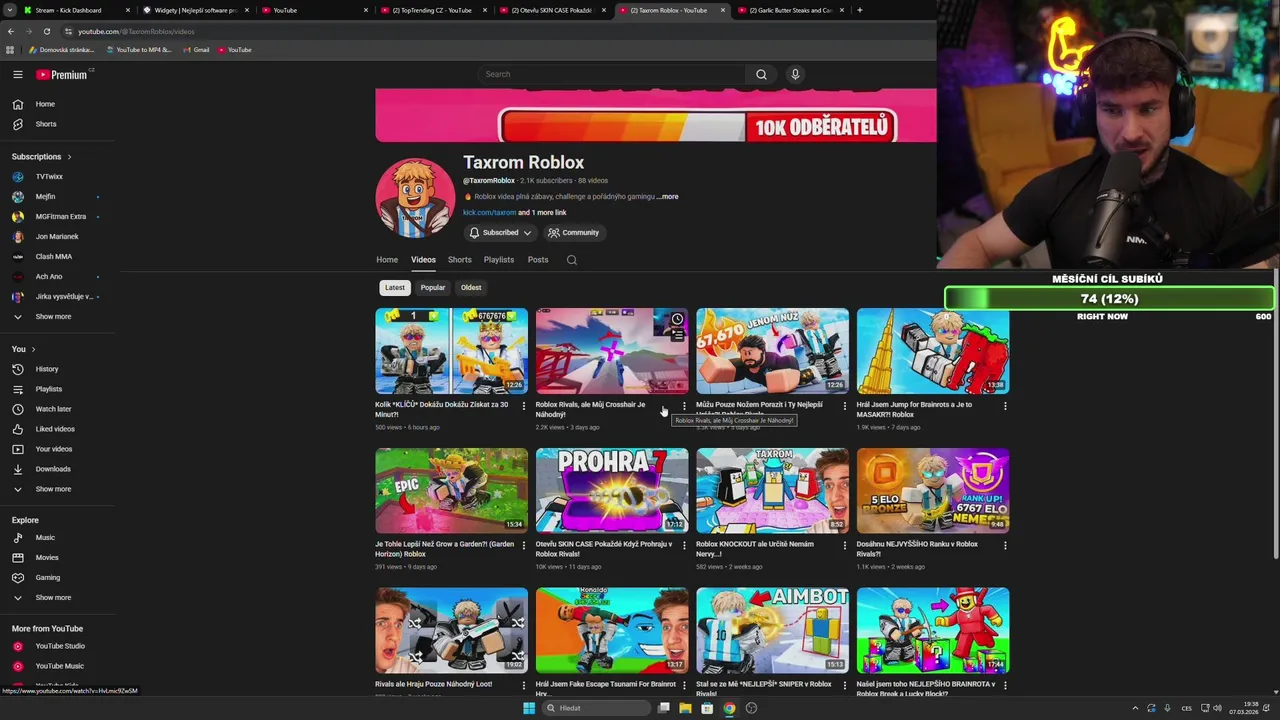
Task: Open Subscribed notification dropdown
Action: pos(500,233)
